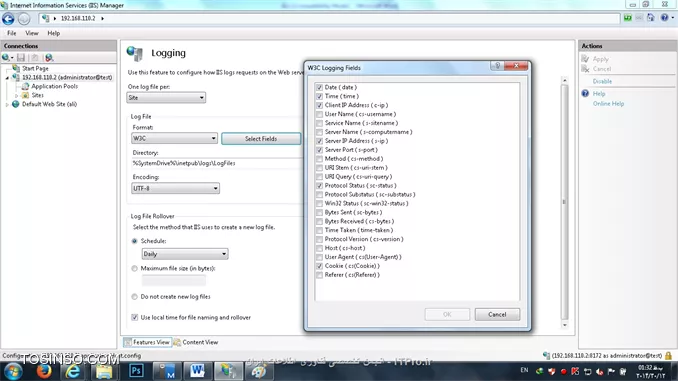
Task: Open the Schedule Daily dropdown
Action: [x=185, y=254]
